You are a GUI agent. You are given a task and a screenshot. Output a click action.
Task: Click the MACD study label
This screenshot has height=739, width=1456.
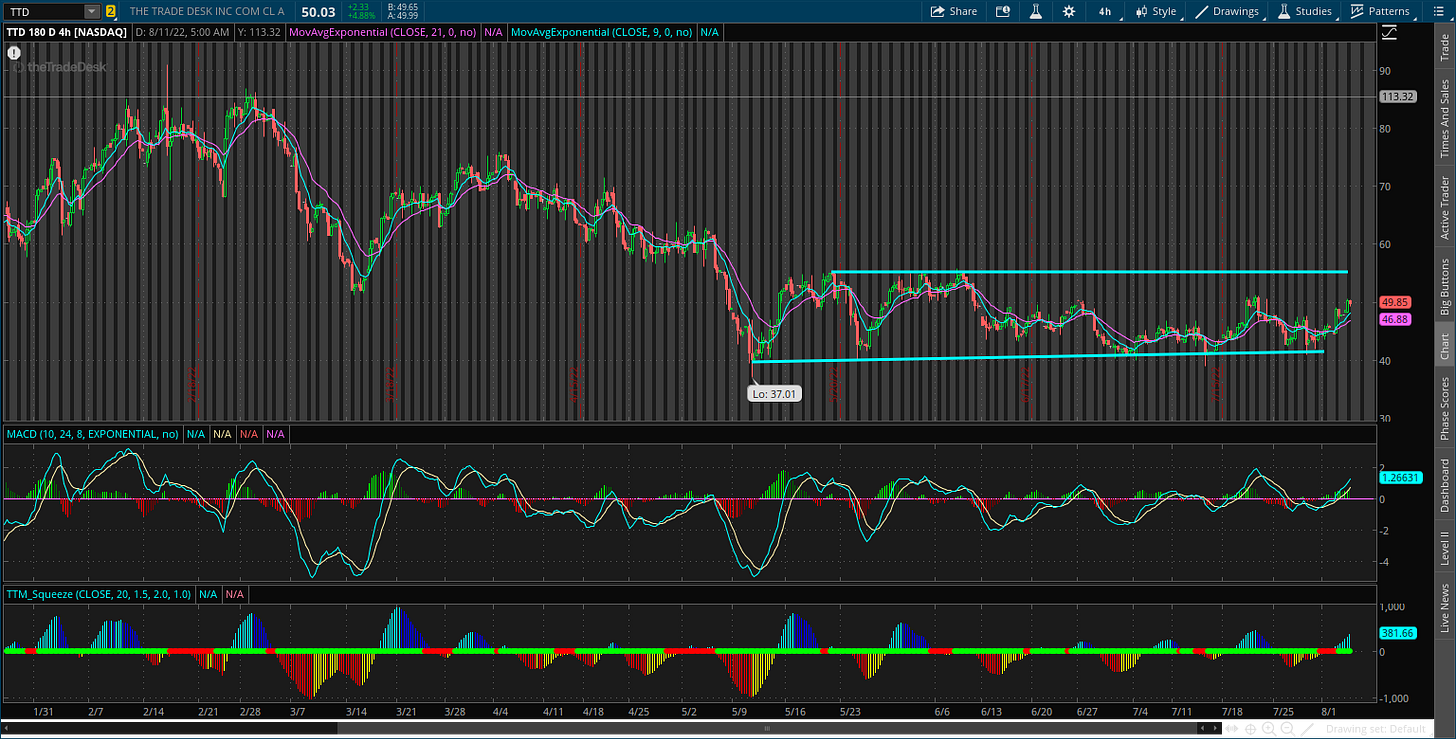91,434
